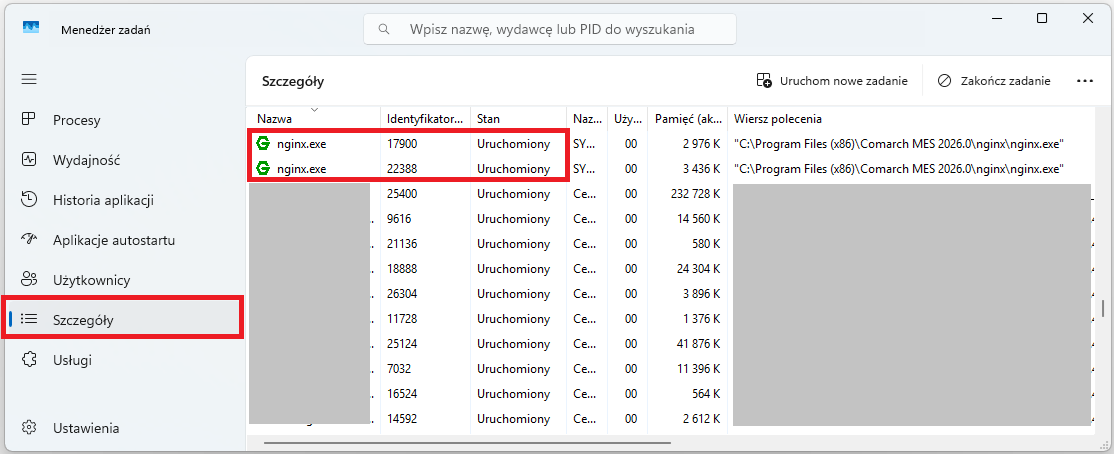Open the three-dots more options menu
Viewport: 1114px width, 454px height.
[1084, 80]
